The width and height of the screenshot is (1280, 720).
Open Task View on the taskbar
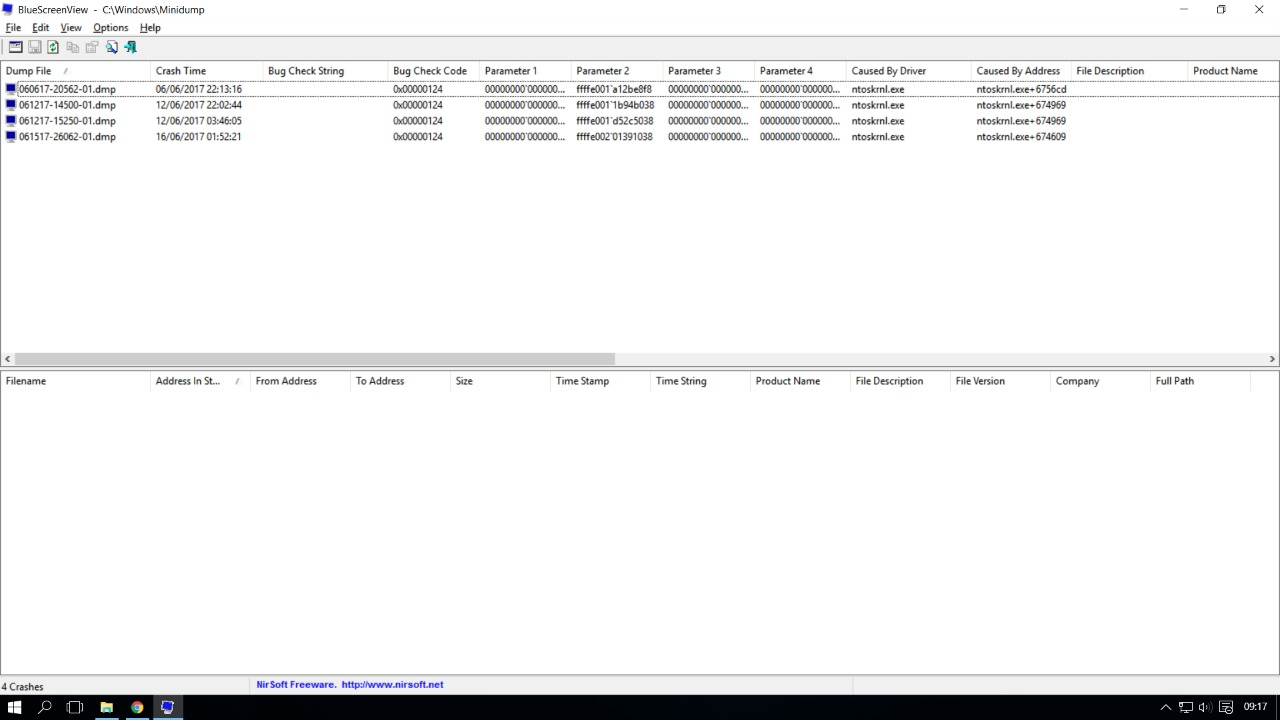pos(75,707)
